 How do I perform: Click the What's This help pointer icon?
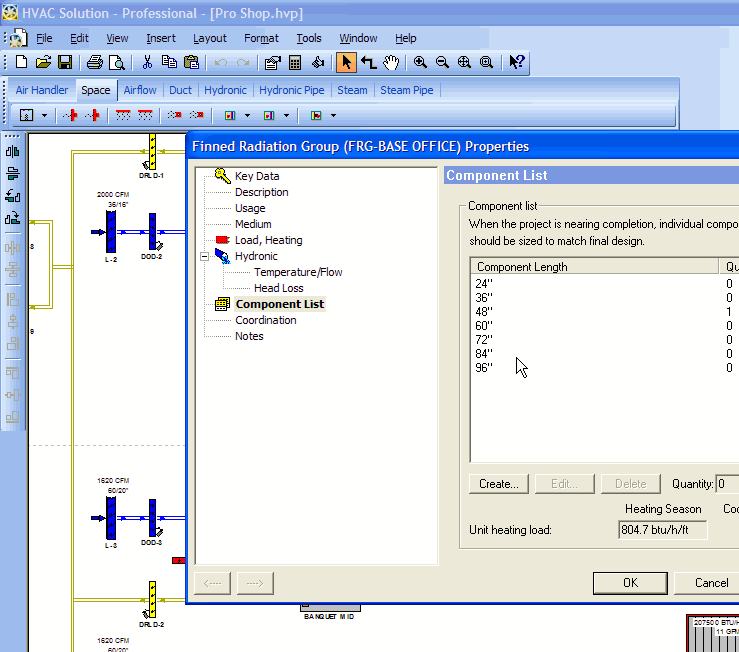tap(517, 62)
